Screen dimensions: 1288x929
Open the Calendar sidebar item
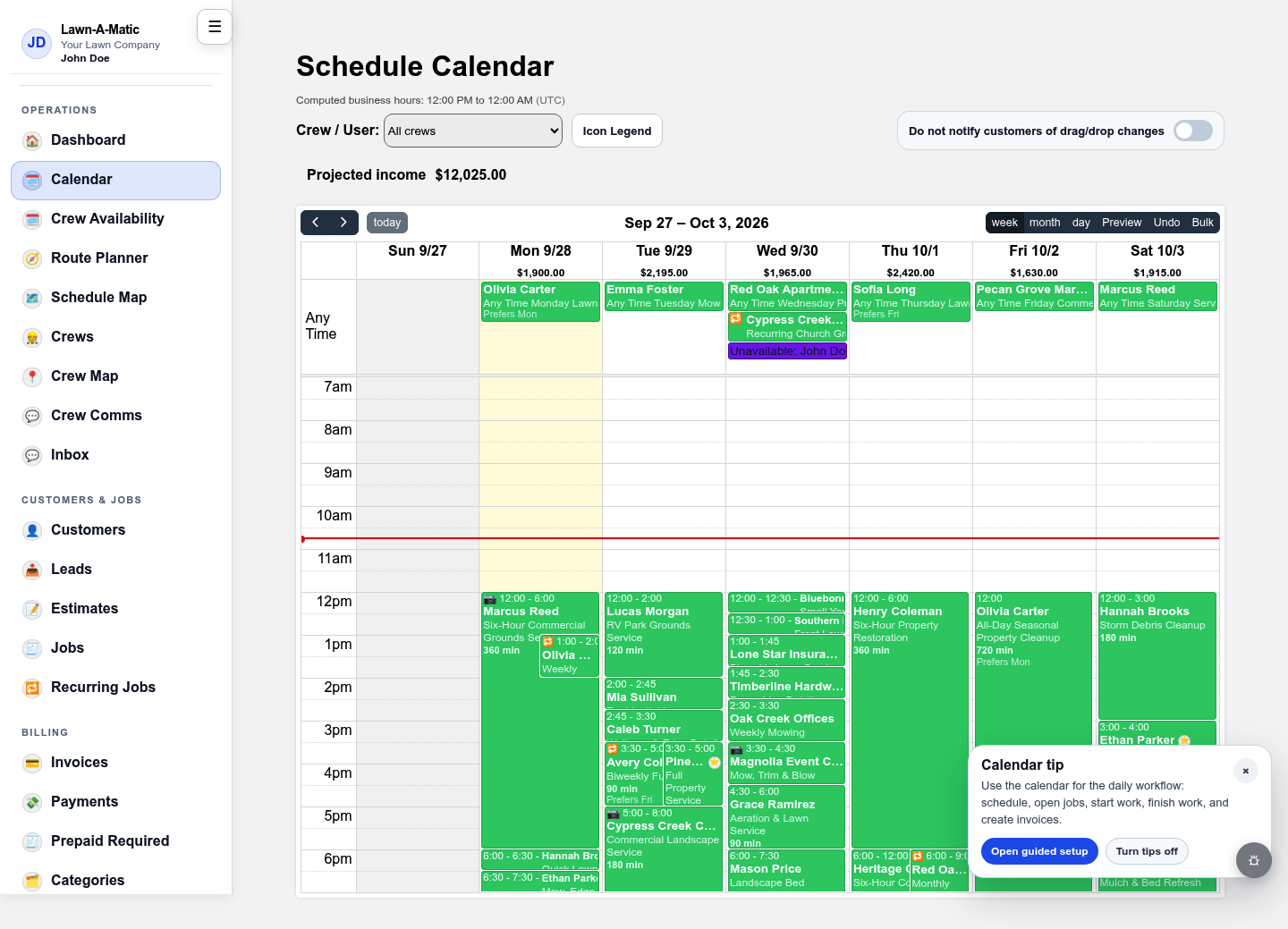pyautogui.click(x=115, y=180)
